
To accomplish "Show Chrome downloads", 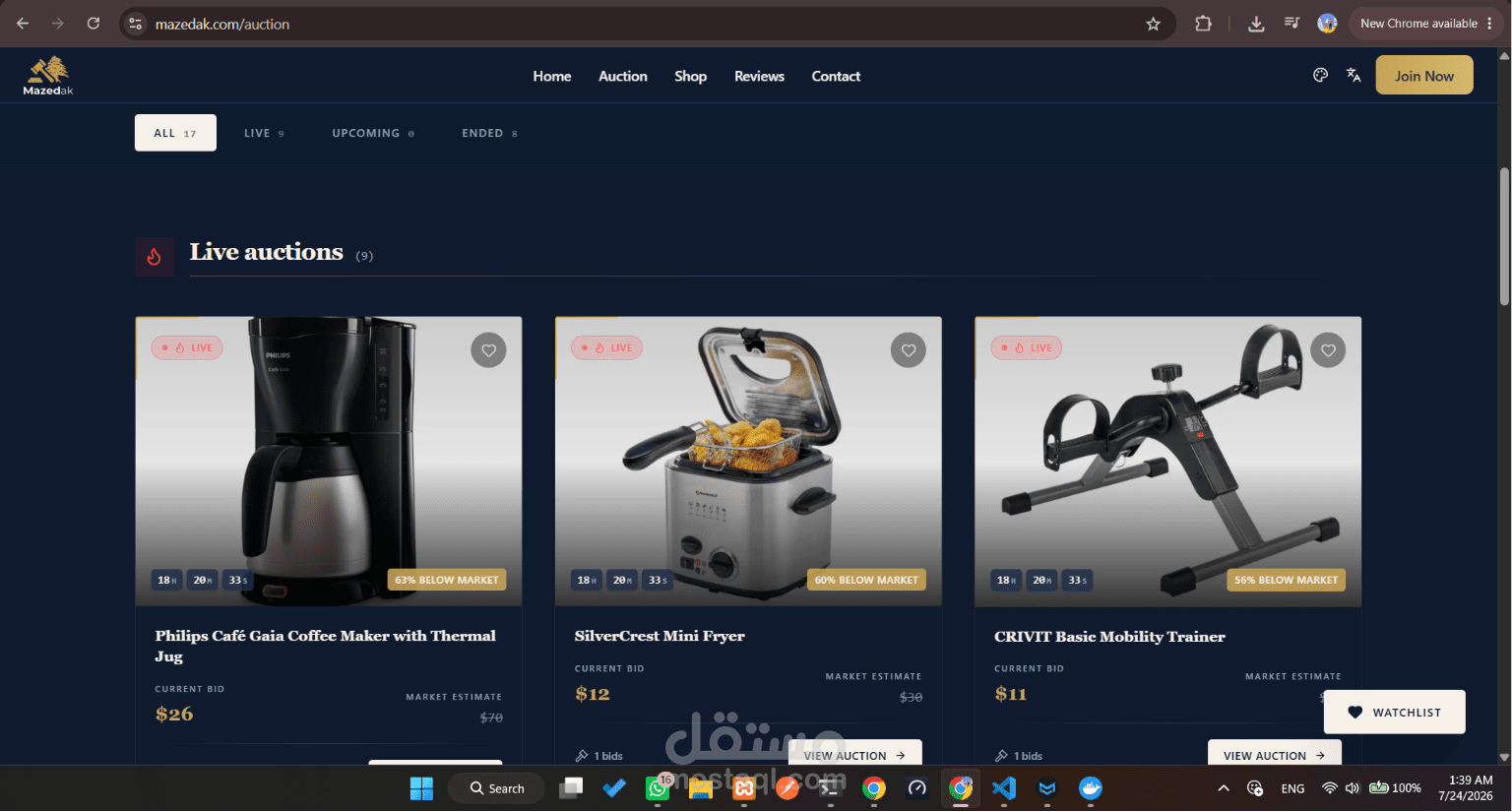I will click(x=1256, y=24).
